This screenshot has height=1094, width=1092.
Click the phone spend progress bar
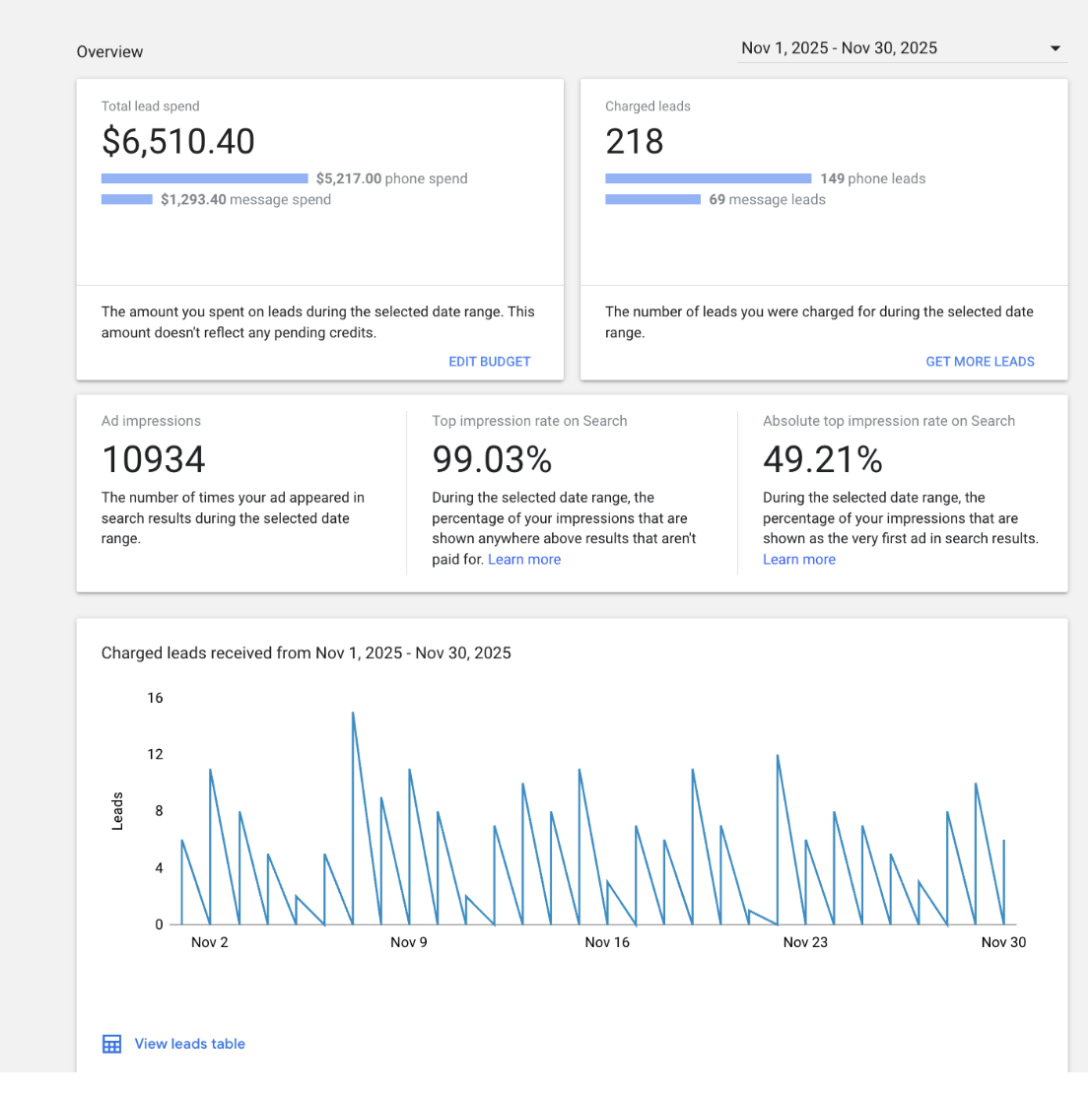[x=204, y=178]
